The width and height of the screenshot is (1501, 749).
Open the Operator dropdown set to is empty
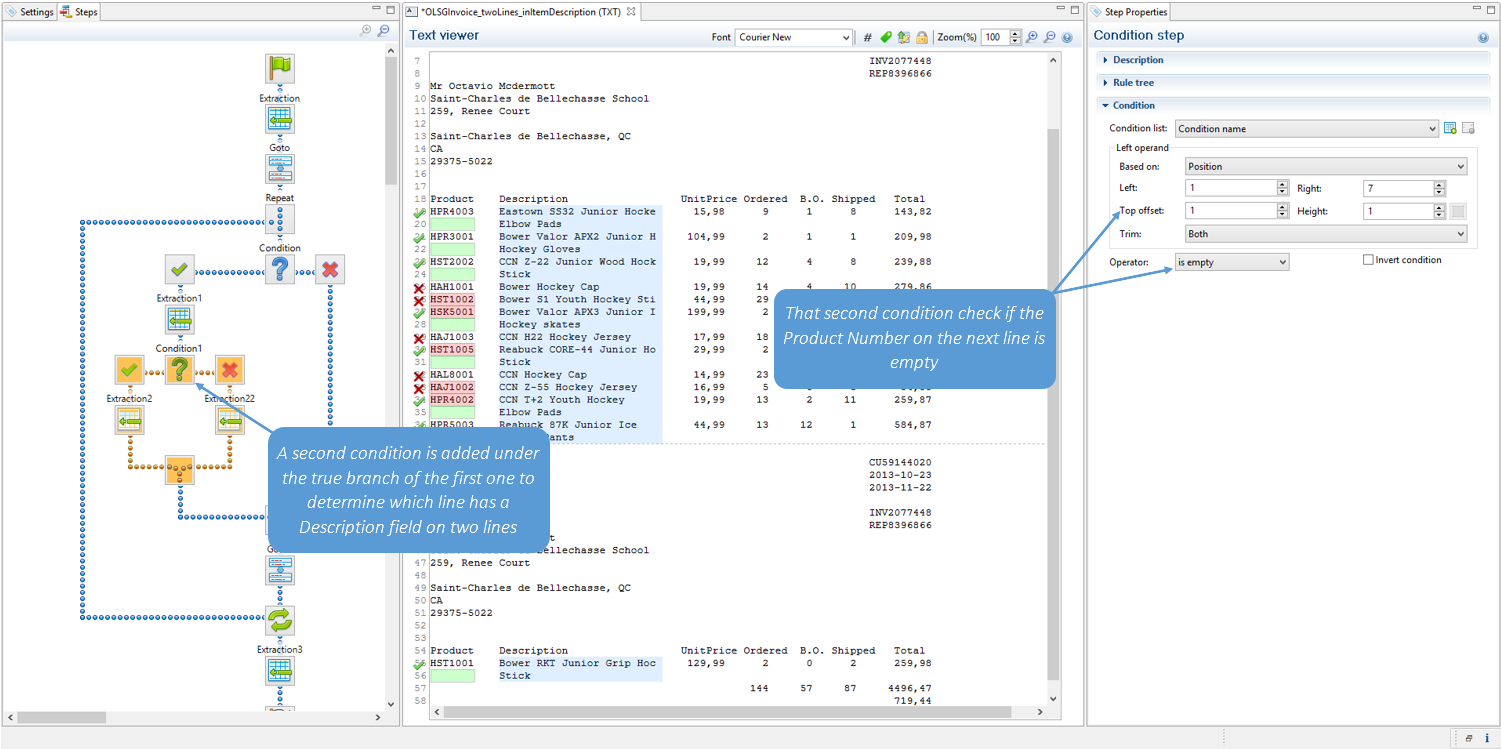point(1232,262)
